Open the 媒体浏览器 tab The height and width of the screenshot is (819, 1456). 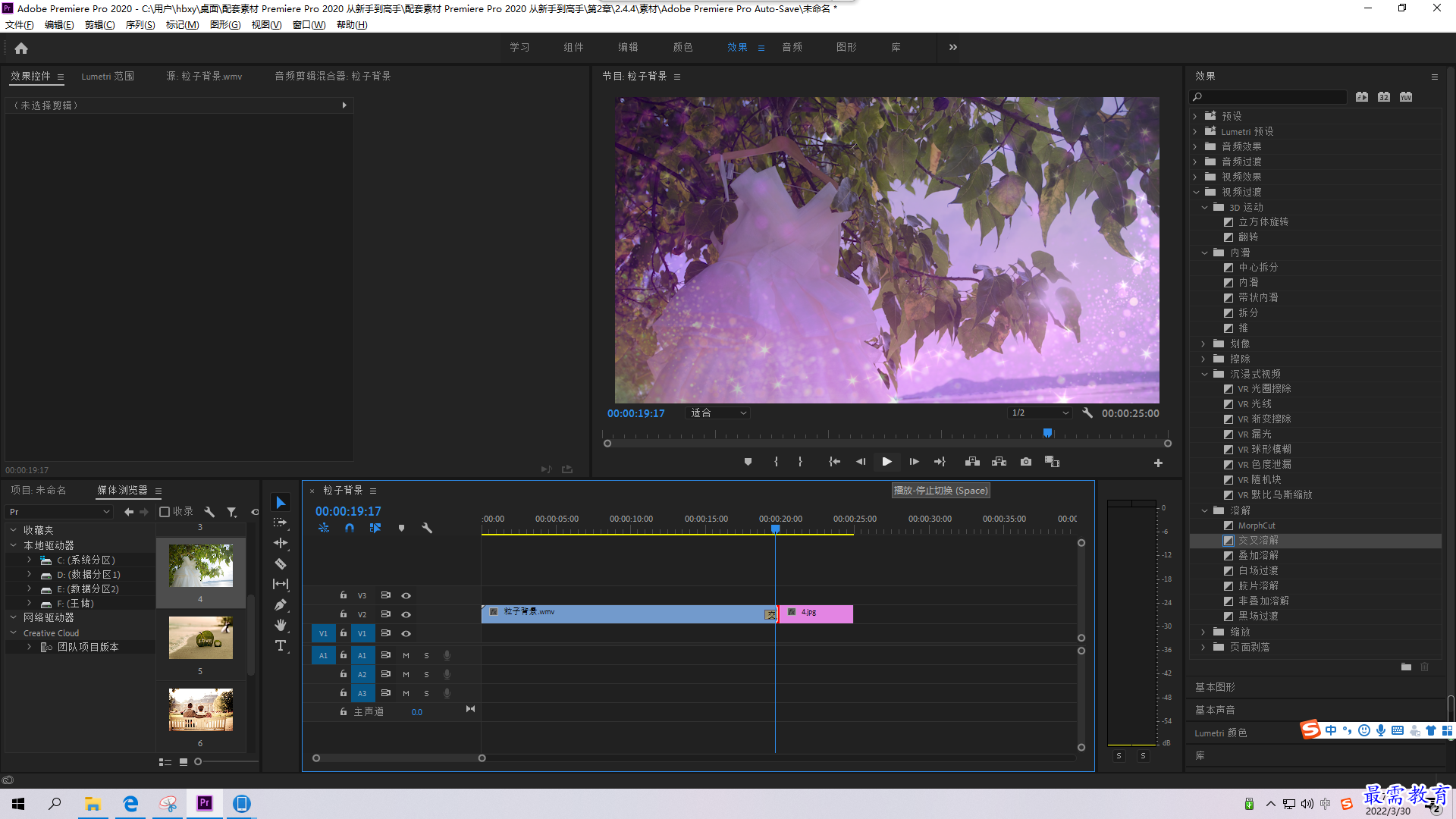[x=122, y=491]
